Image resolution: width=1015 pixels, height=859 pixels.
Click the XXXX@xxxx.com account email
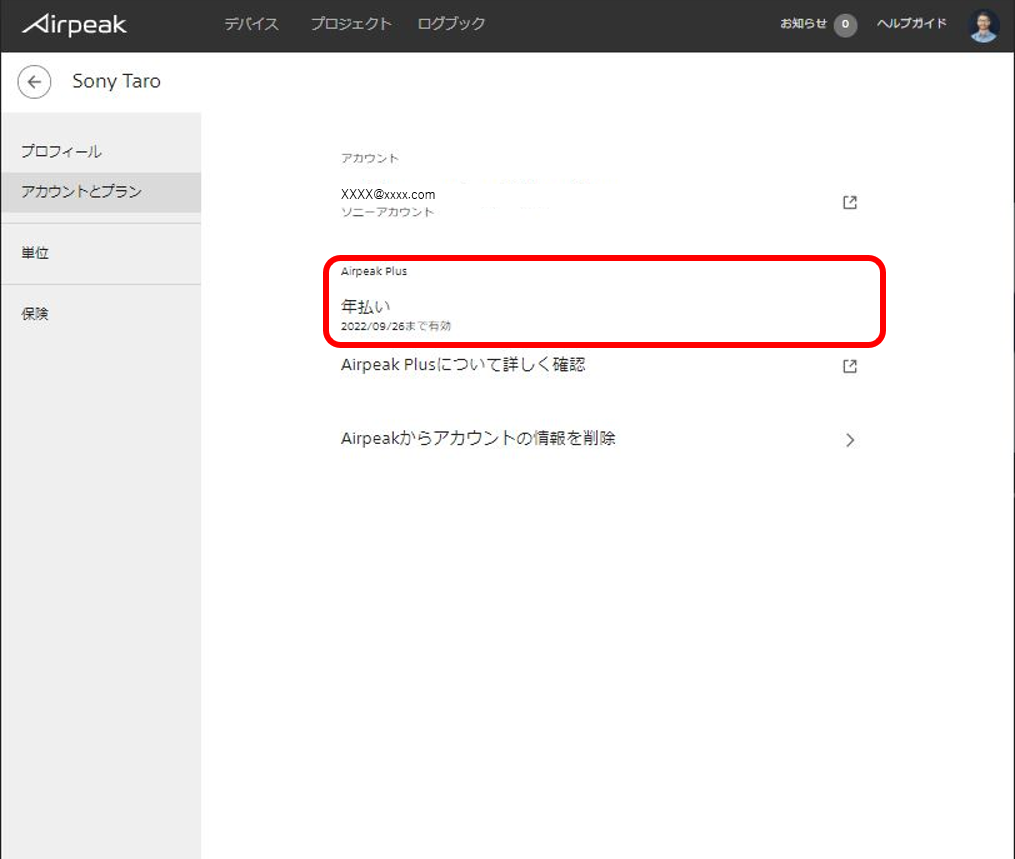388,195
